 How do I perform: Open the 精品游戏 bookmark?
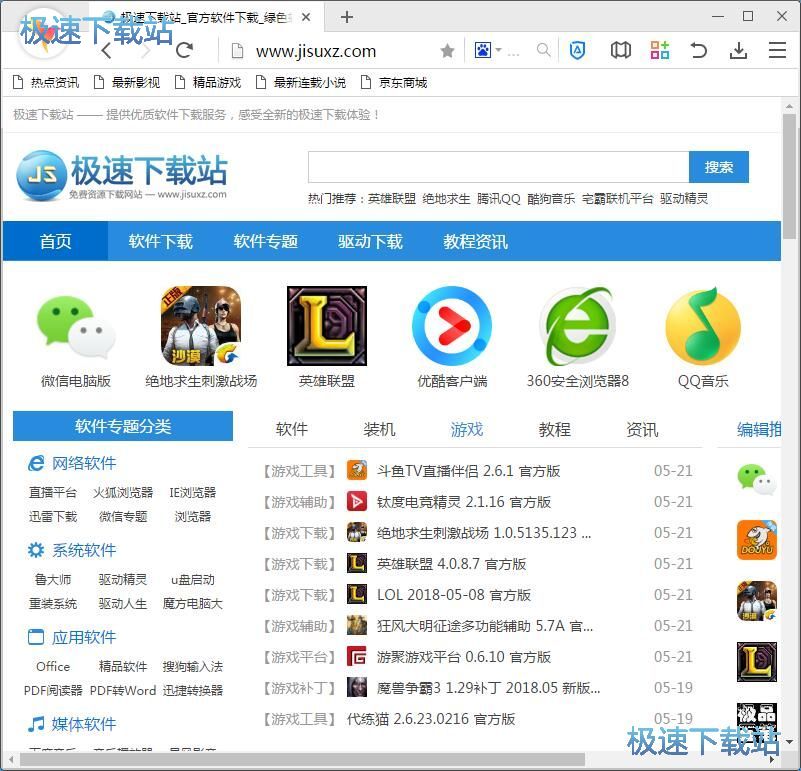point(208,82)
